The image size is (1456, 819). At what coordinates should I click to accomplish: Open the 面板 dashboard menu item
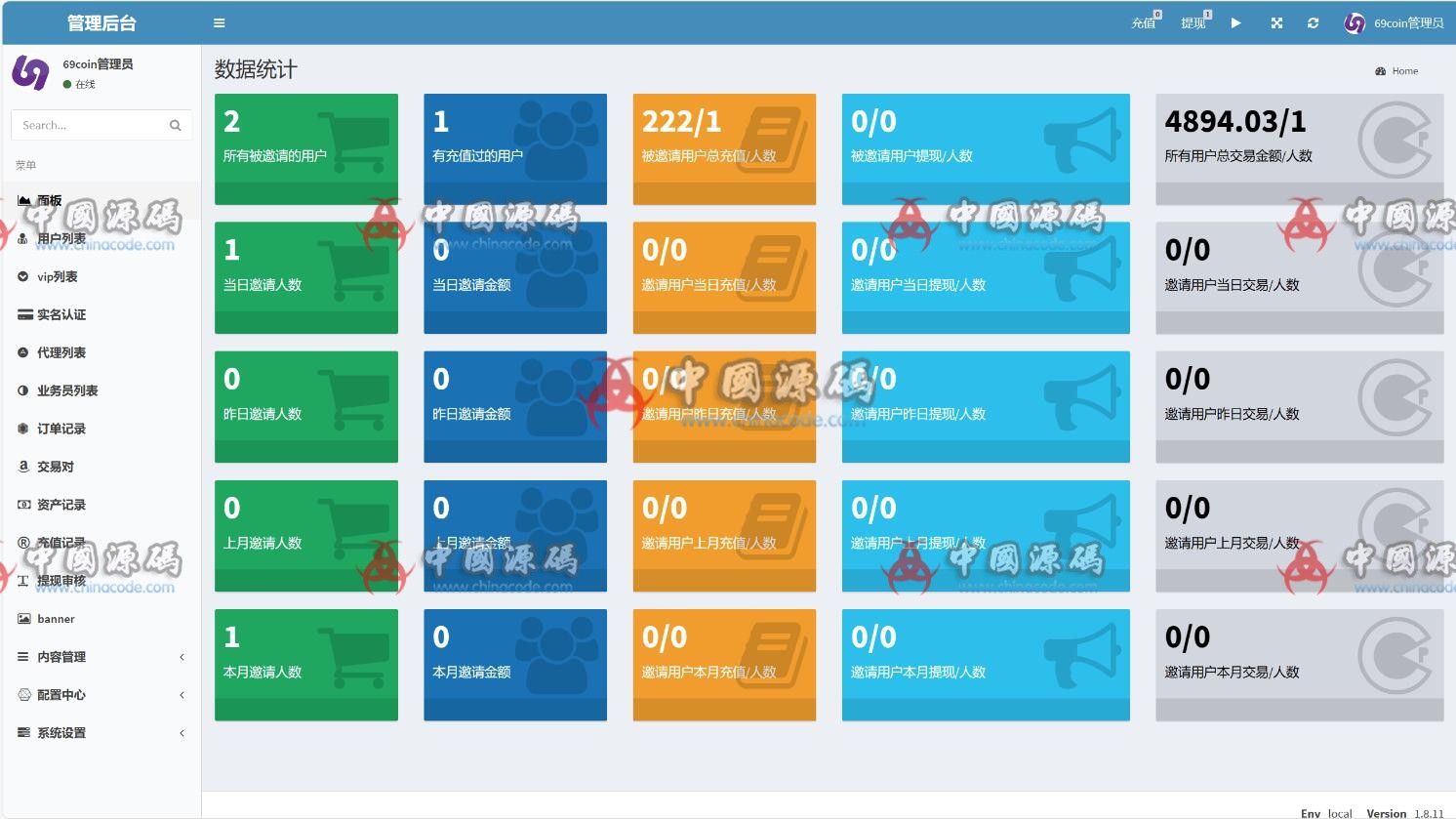pyautogui.click(x=101, y=200)
